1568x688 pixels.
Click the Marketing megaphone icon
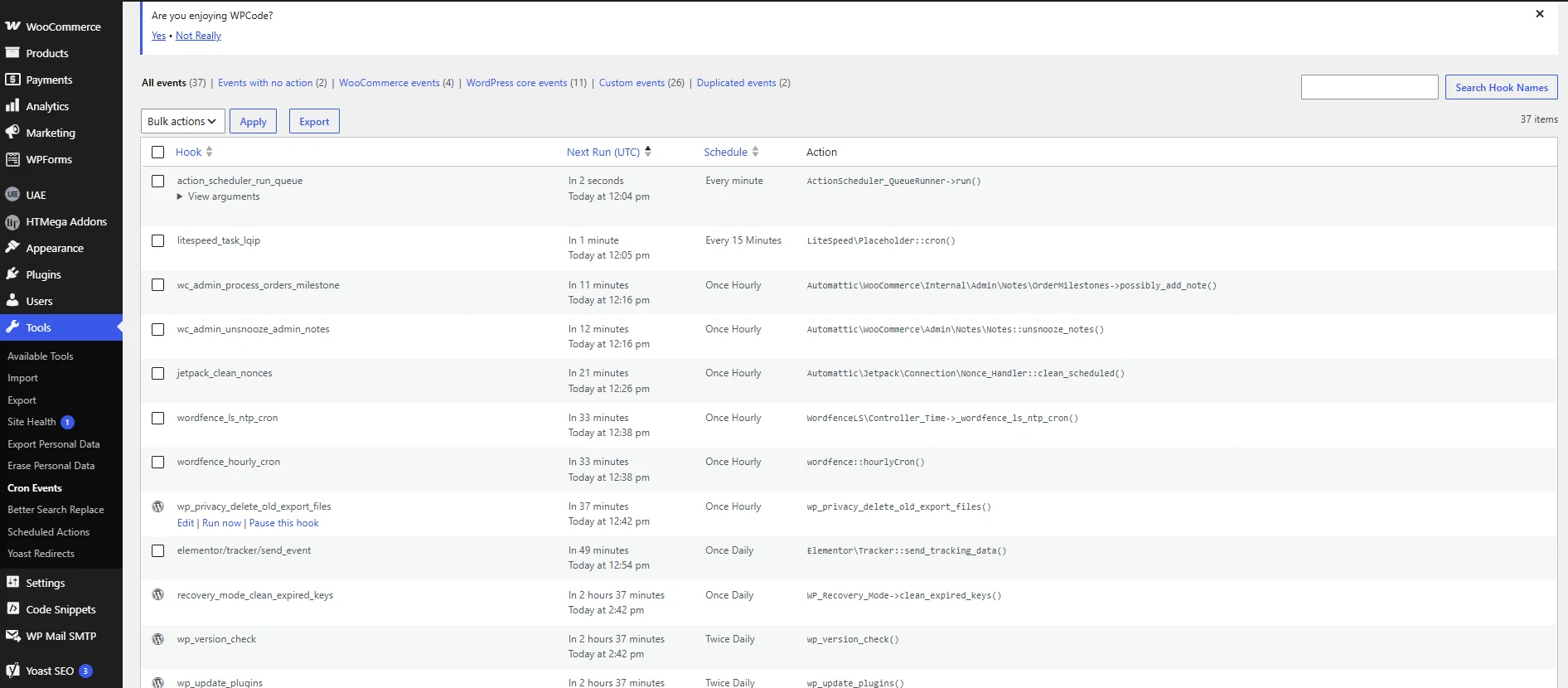tap(12, 133)
